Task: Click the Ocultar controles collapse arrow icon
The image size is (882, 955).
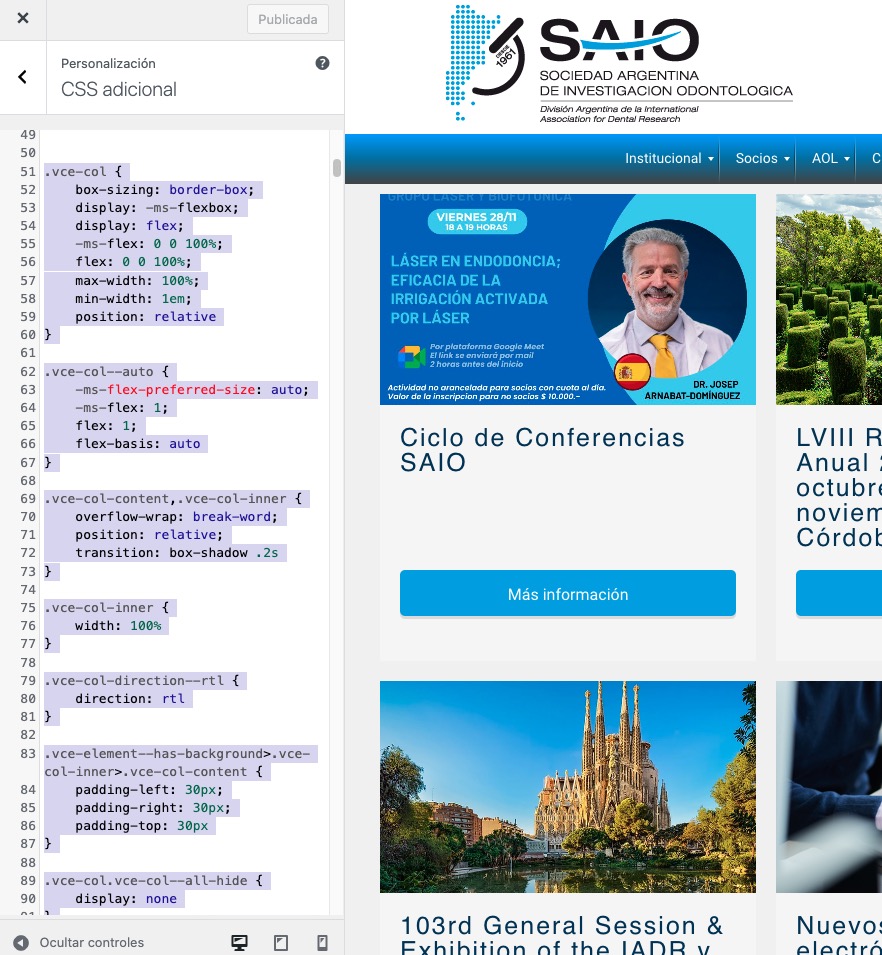Action: tap(21, 942)
